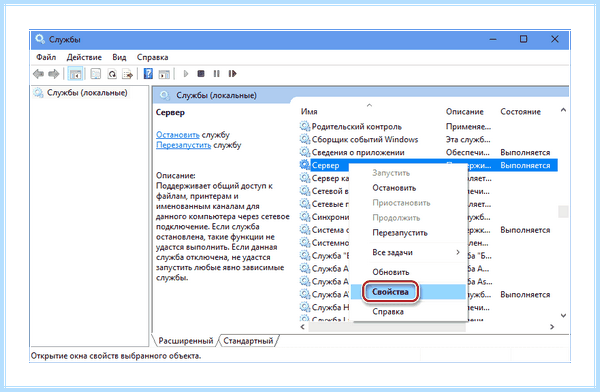Screen dimensions: 600x392
Task: Toggle the action pane toolbar icon
Action: coord(164,74)
